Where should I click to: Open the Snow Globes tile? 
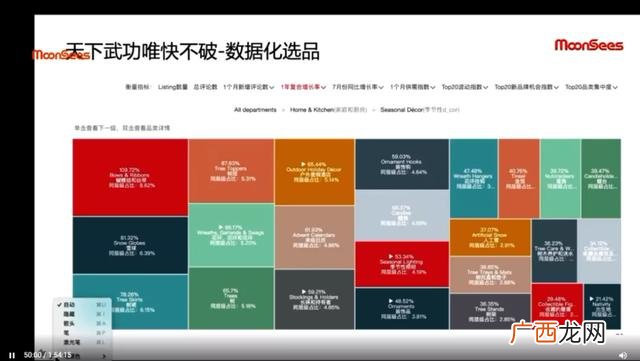click(x=130, y=245)
